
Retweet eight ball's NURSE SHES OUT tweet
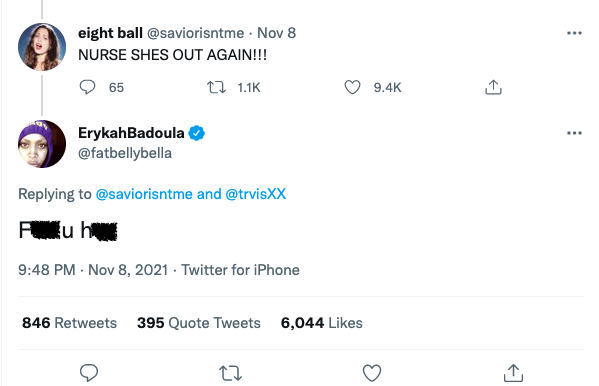coord(216,88)
